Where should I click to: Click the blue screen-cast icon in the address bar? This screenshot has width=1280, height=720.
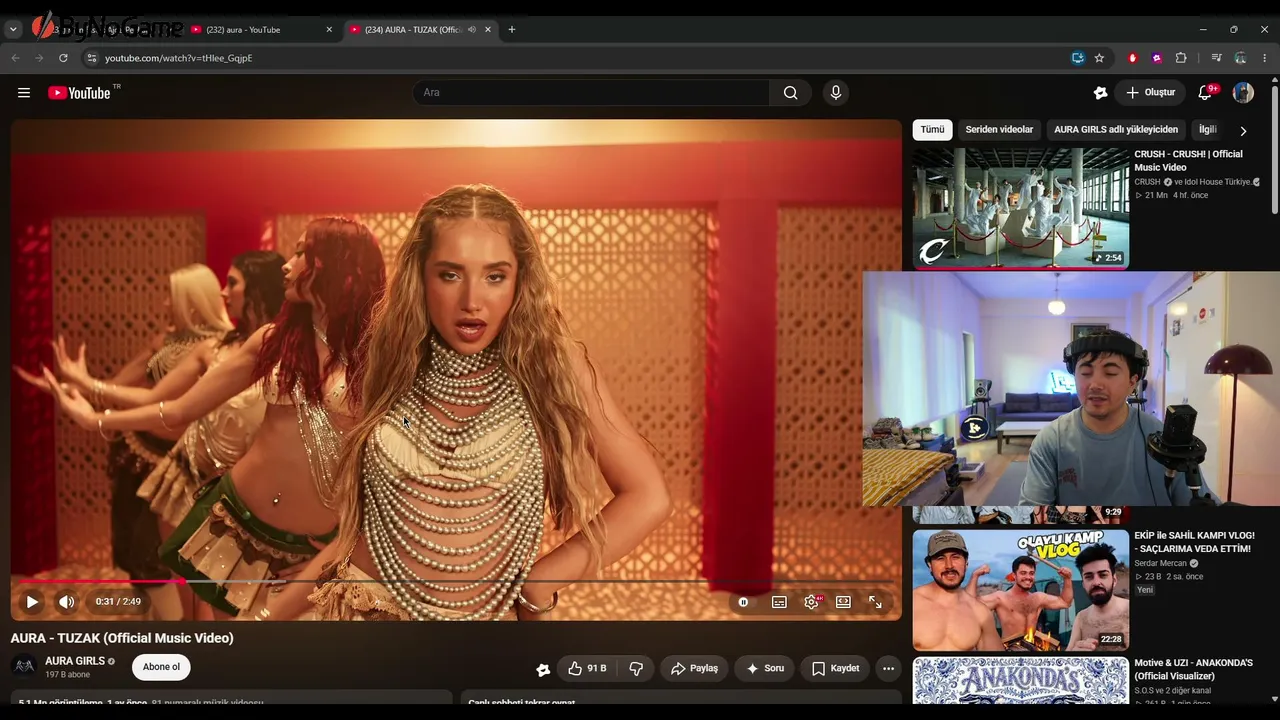pos(1077,58)
